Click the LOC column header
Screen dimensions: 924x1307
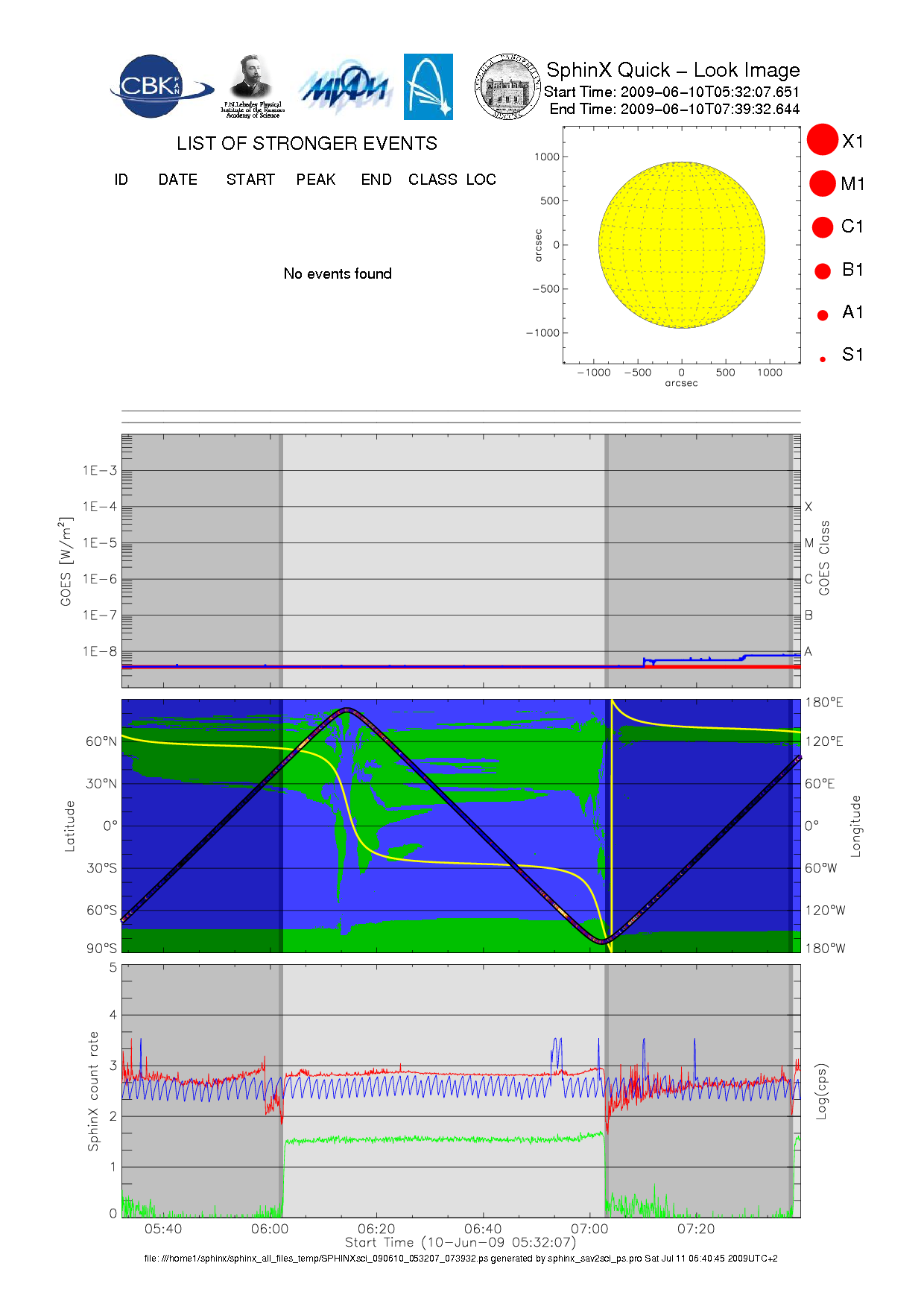tap(481, 180)
